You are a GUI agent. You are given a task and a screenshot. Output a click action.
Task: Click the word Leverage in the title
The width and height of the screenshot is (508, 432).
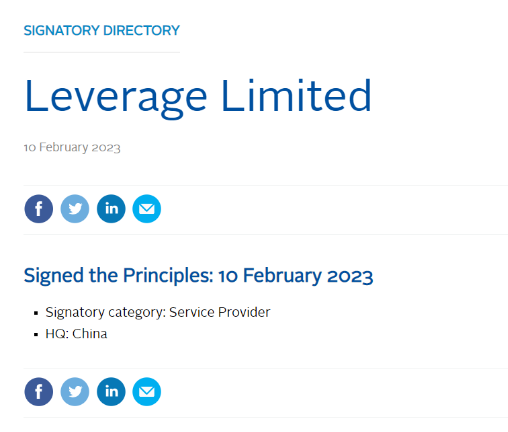coord(116,99)
